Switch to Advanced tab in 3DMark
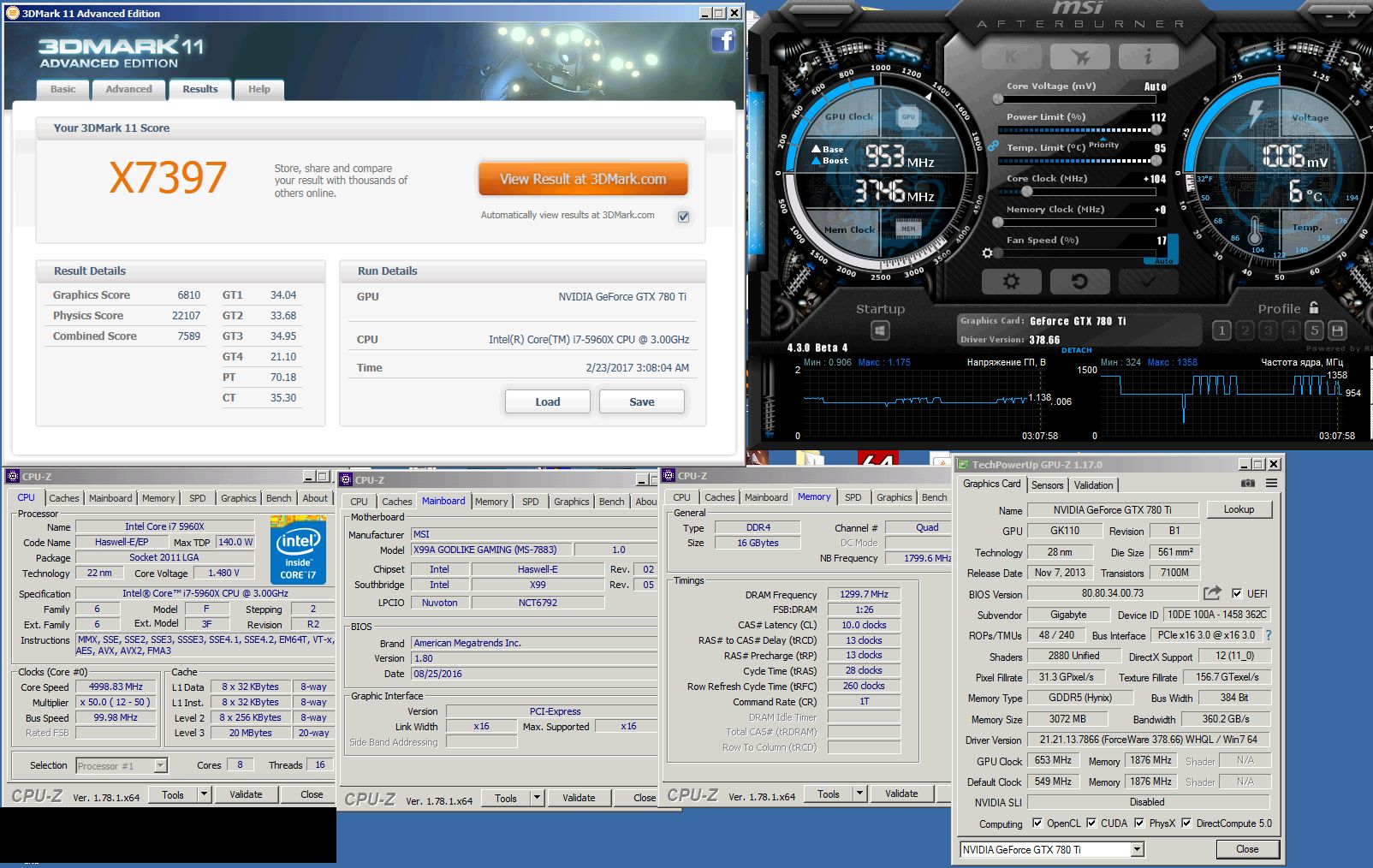The width and height of the screenshot is (1373, 868). click(x=128, y=89)
